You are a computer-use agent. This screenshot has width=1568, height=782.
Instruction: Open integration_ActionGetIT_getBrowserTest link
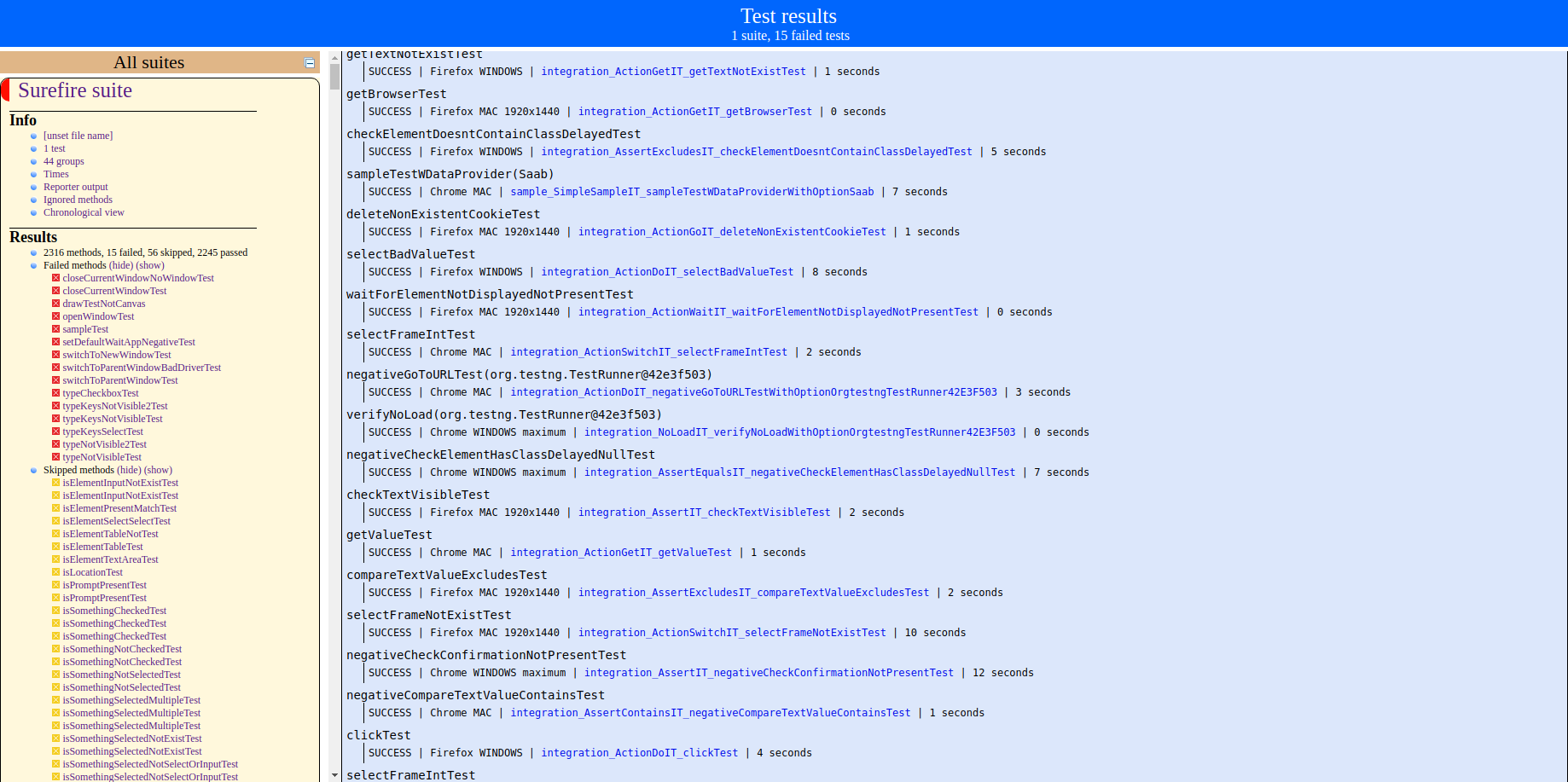(x=695, y=112)
